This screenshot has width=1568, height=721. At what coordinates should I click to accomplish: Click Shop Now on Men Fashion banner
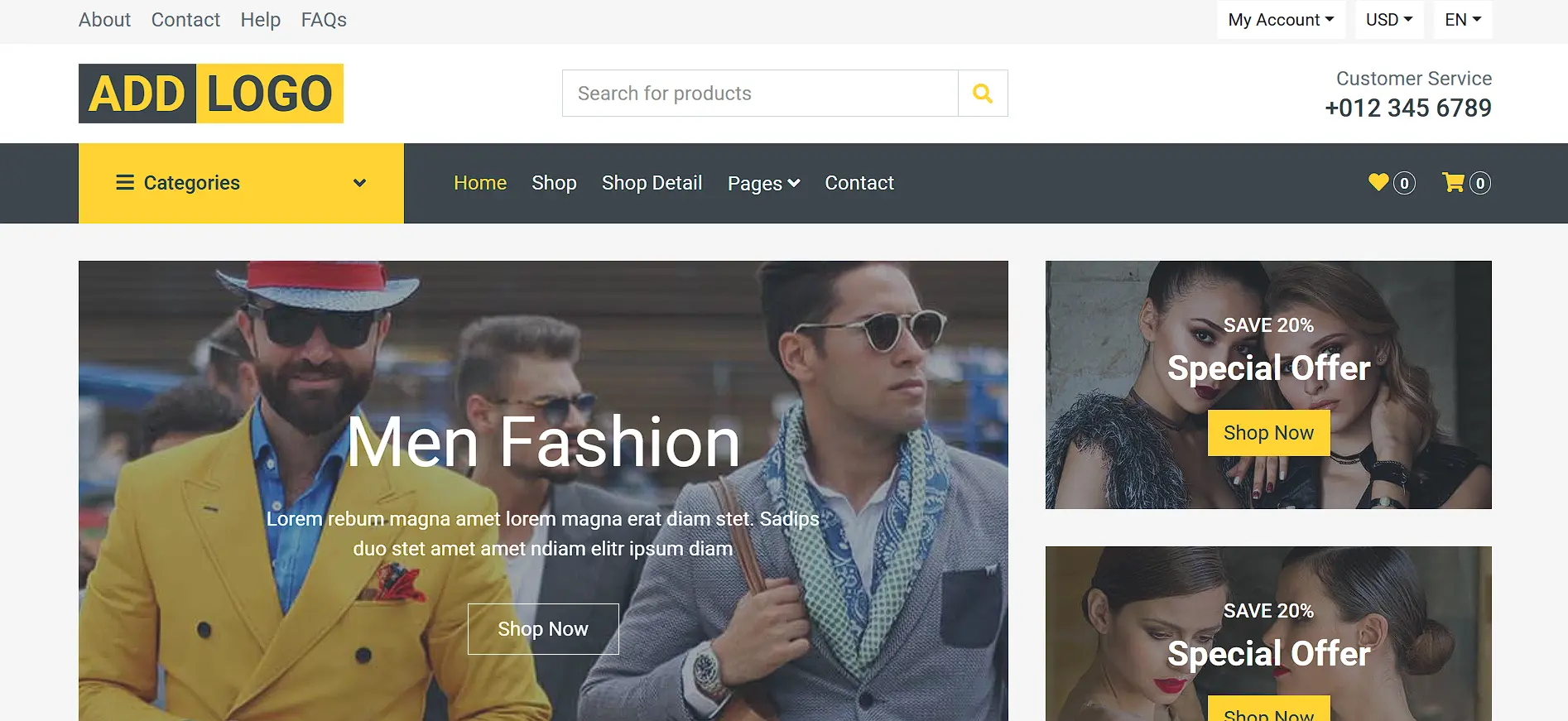(x=543, y=629)
